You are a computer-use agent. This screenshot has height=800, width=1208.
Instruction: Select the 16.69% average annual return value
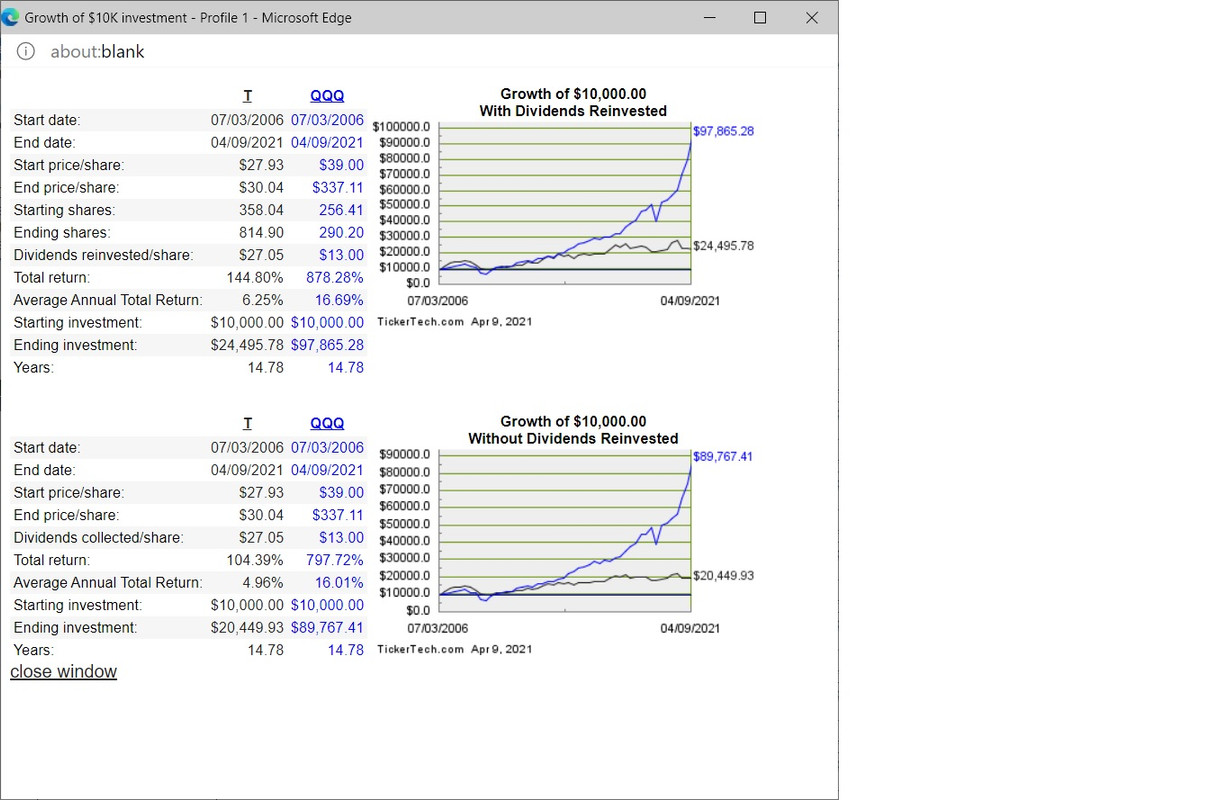click(x=339, y=300)
